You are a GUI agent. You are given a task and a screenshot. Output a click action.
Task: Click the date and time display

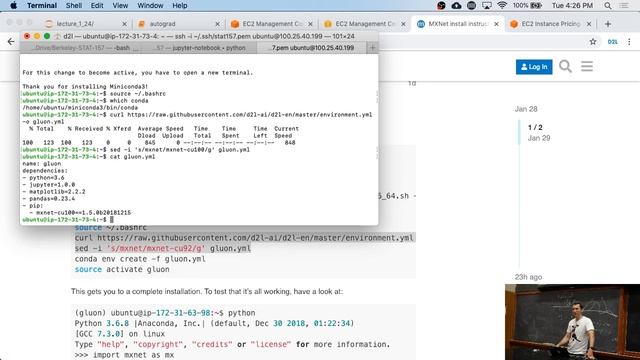point(572,6)
